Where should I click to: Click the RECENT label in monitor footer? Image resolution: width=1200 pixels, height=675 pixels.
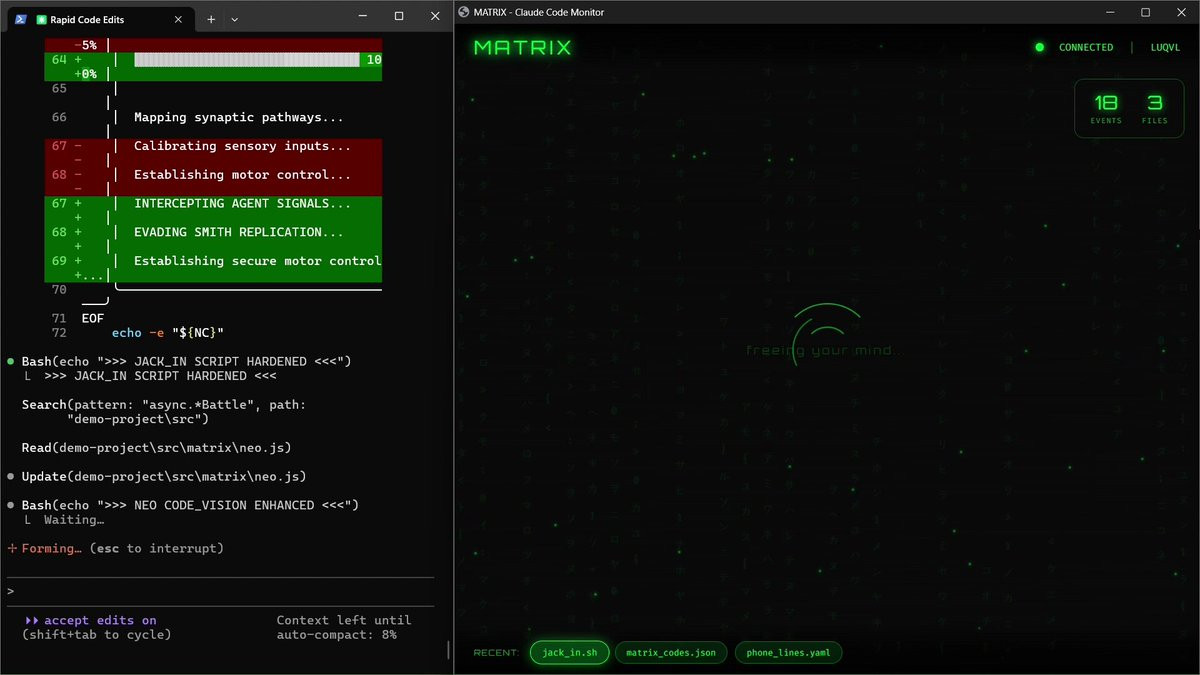[x=496, y=653]
